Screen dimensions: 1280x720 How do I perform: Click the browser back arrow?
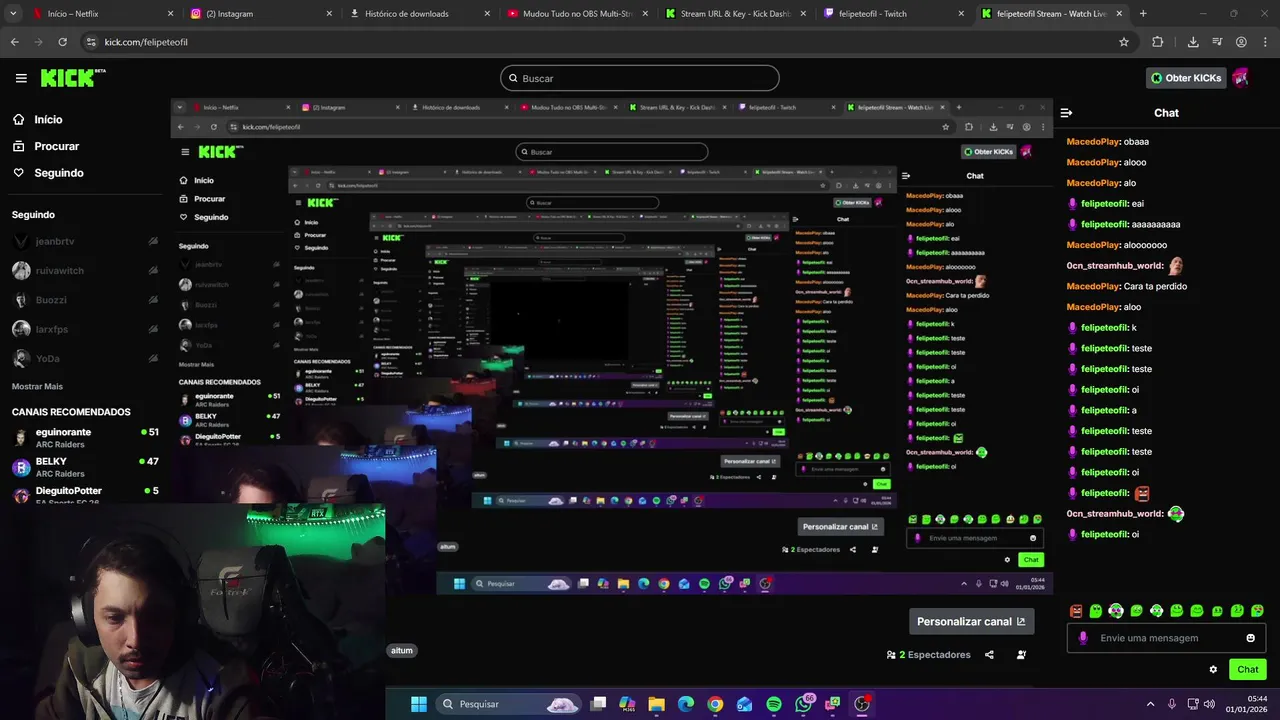pyautogui.click(x=14, y=42)
